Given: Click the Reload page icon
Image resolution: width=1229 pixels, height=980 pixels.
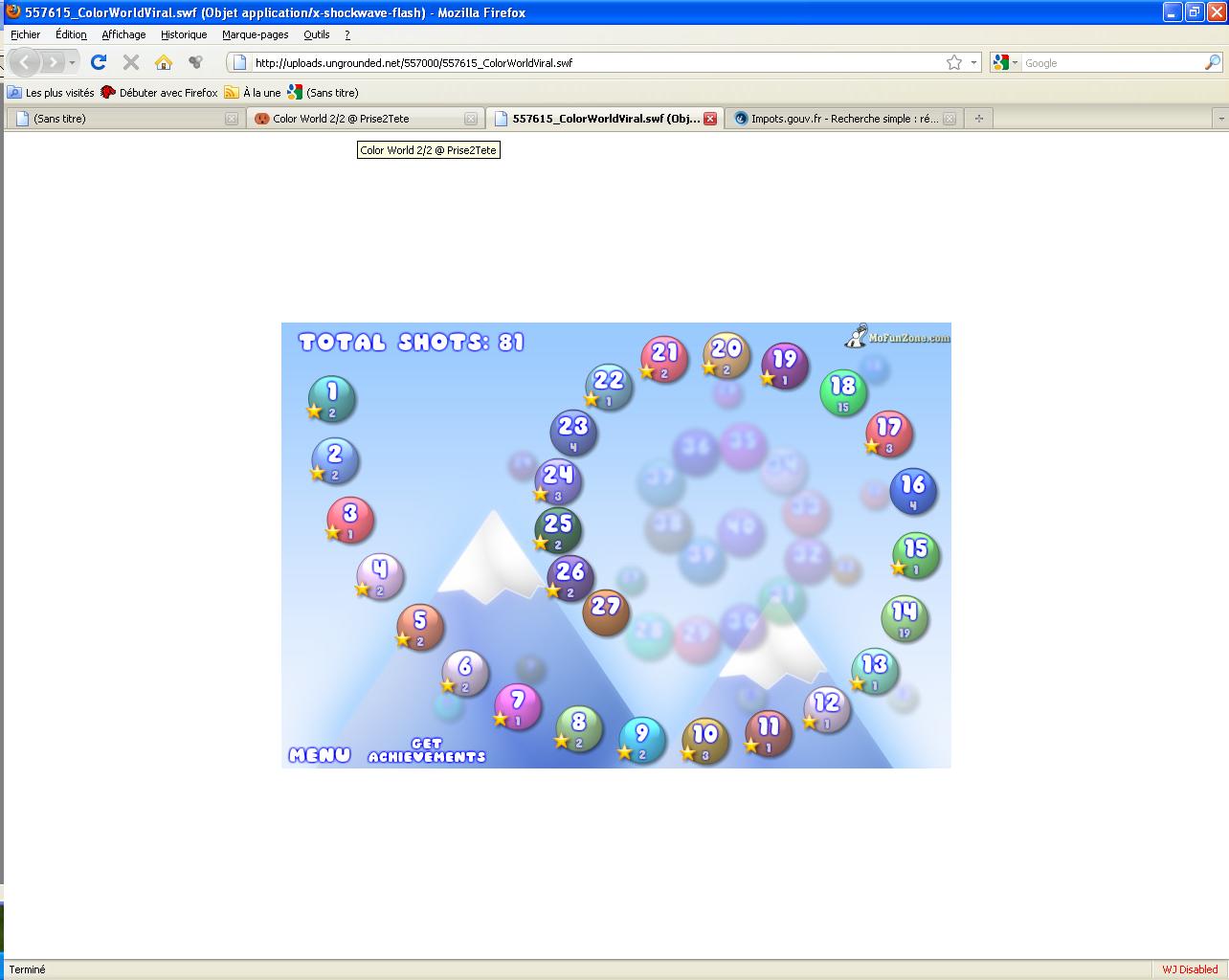Looking at the screenshot, I should point(98,62).
